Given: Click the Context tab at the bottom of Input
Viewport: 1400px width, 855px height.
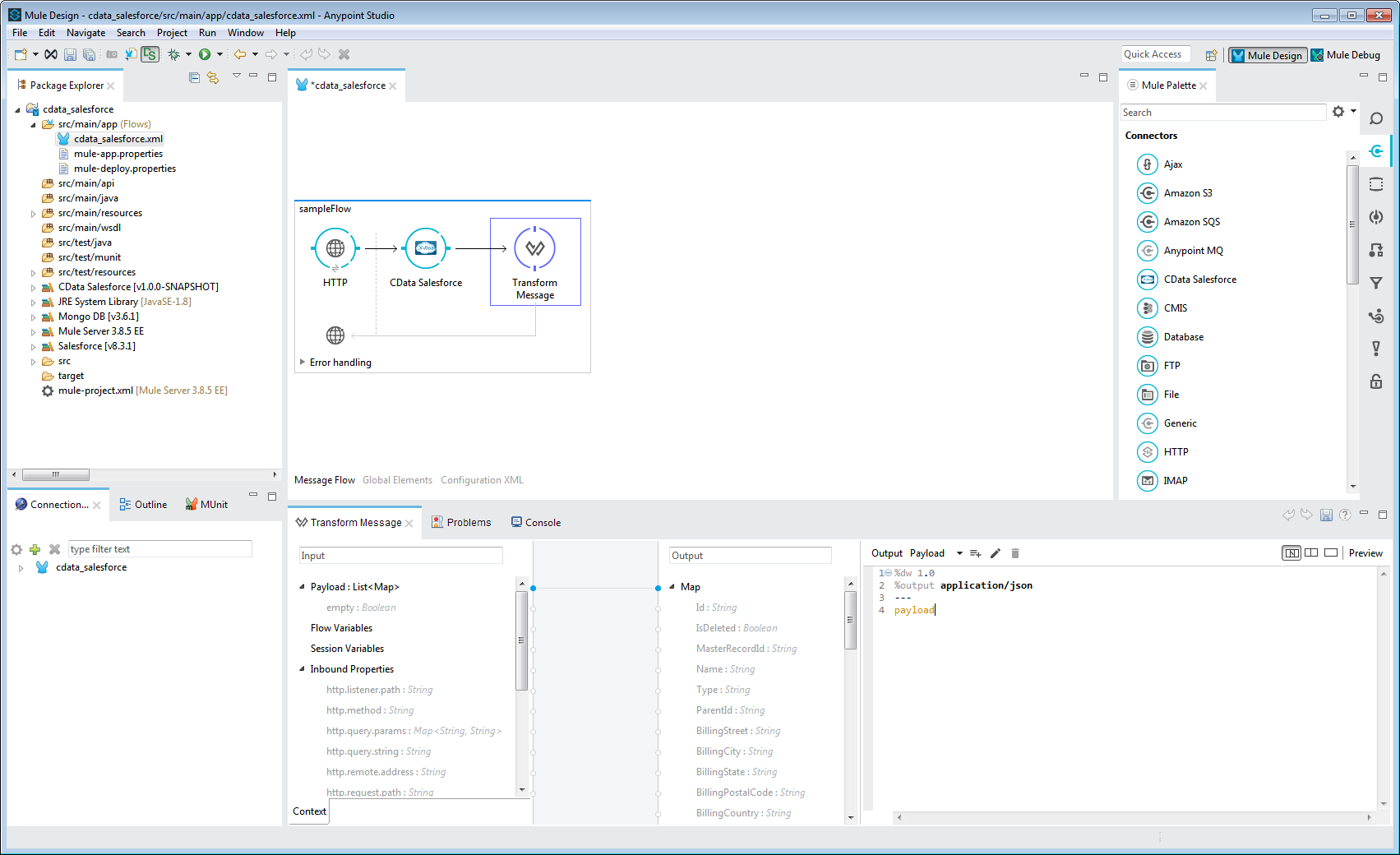Looking at the screenshot, I should (309, 811).
